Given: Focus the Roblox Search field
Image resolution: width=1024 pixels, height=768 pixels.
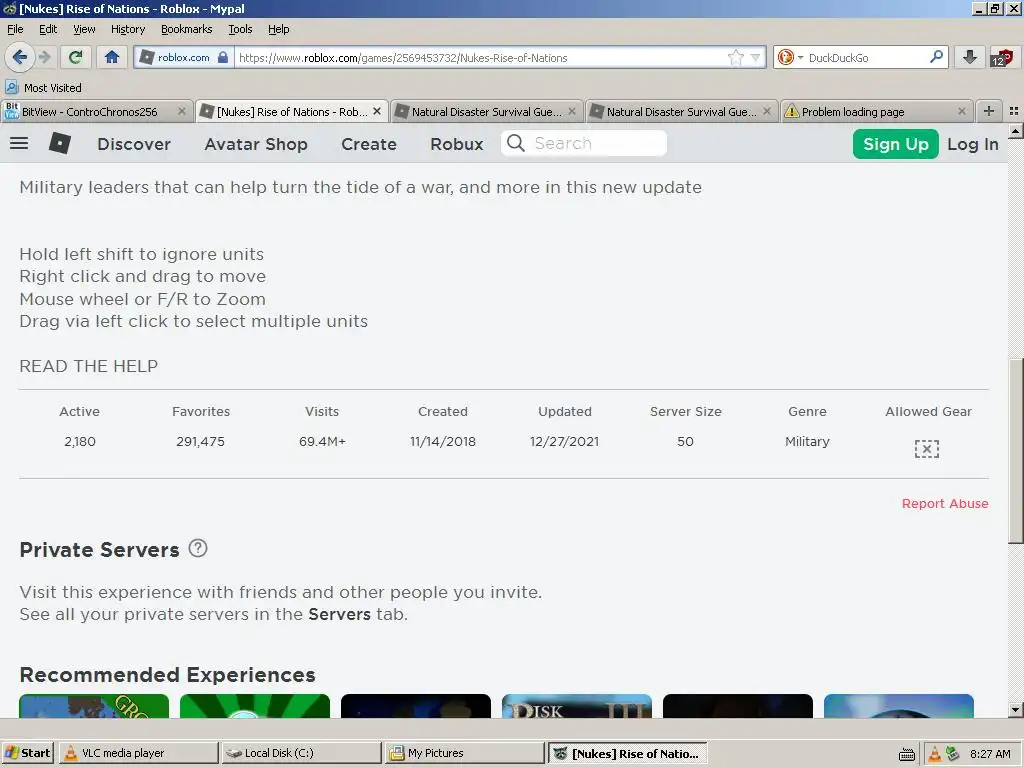Looking at the screenshot, I should 584,143.
